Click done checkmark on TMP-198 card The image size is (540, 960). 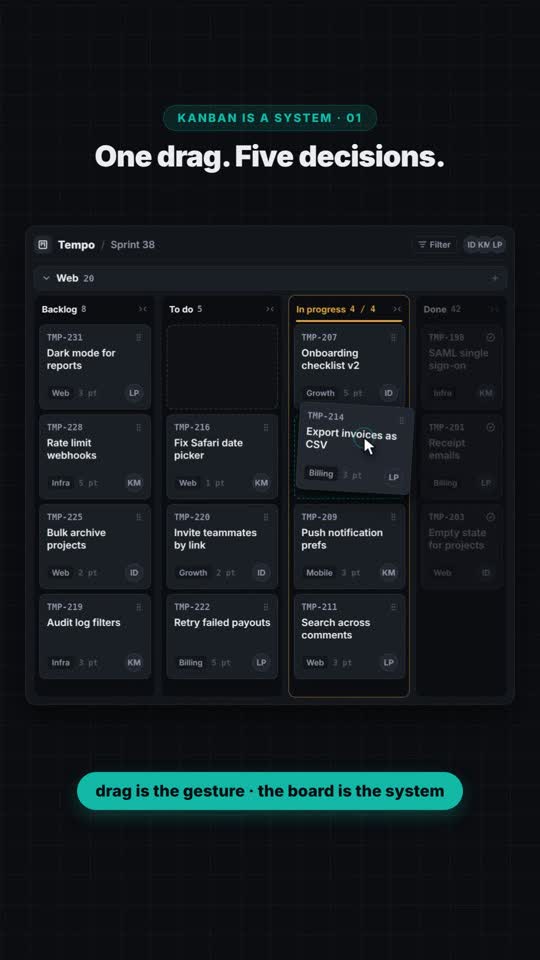[x=490, y=337]
